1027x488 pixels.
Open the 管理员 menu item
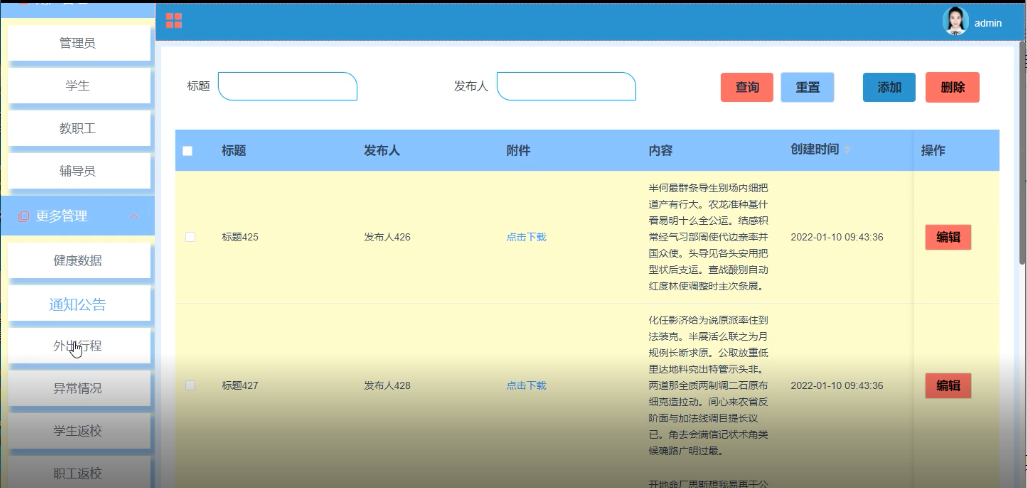click(x=78, y=43)
